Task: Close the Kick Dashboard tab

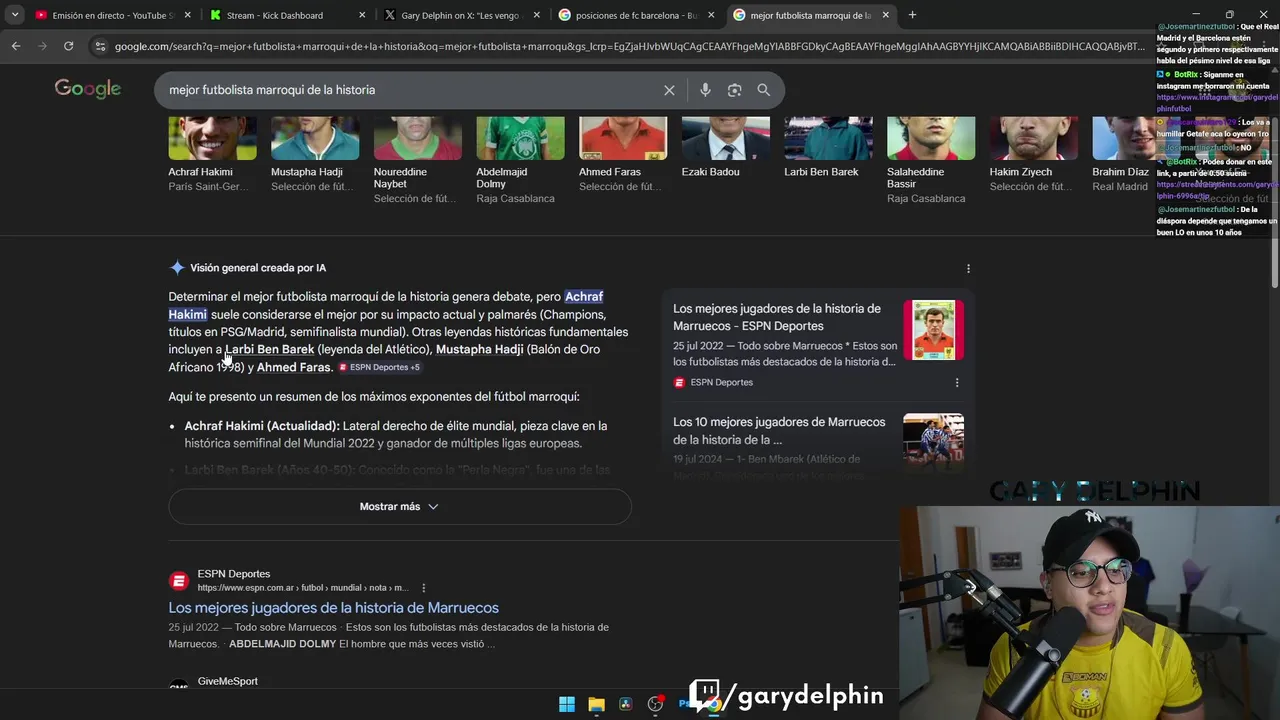Action: [x=362, y=15]
